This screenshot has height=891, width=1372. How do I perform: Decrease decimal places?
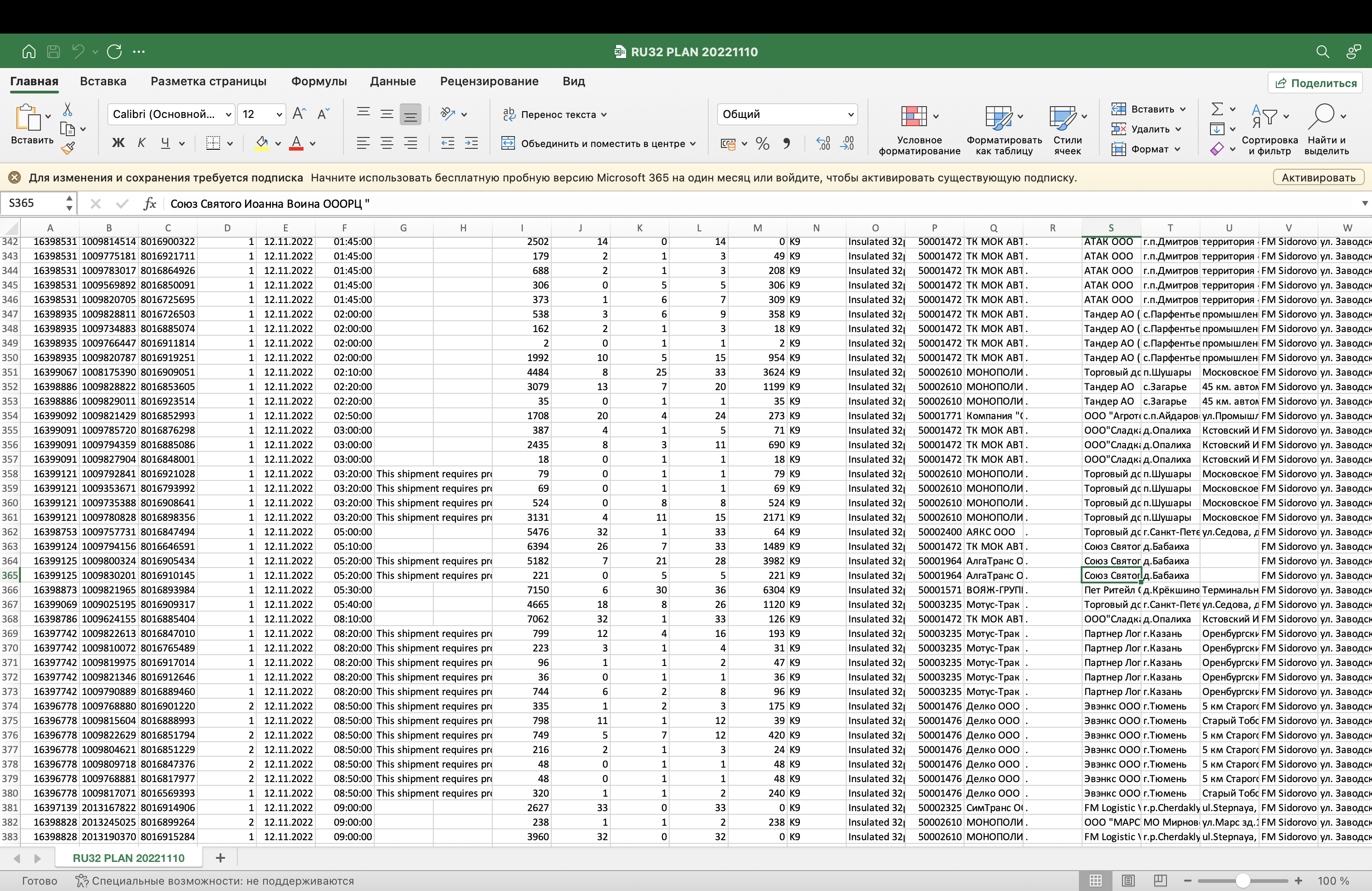(848, 143)
